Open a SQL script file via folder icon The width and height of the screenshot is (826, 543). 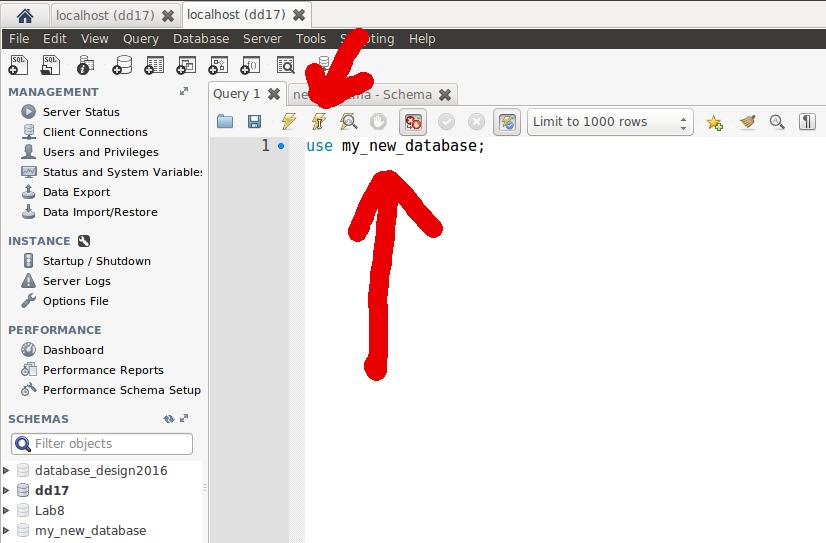point(225,122)
